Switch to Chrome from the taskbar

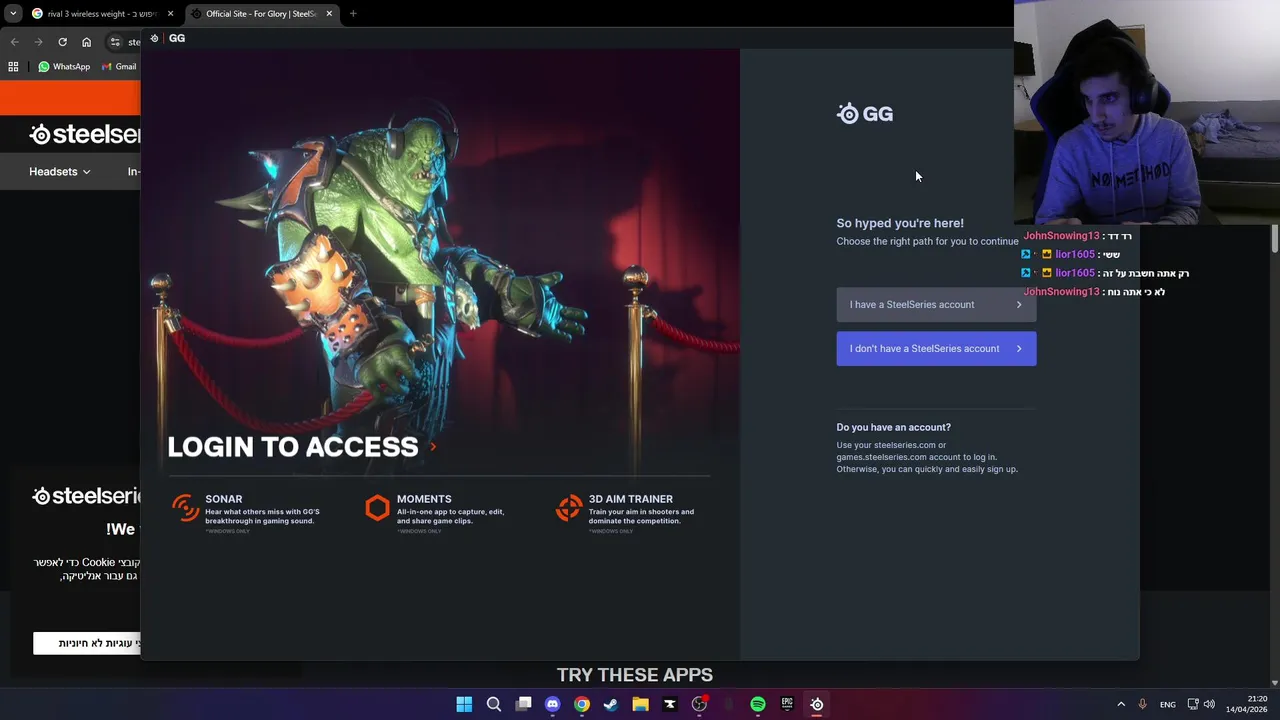(582, 704)
